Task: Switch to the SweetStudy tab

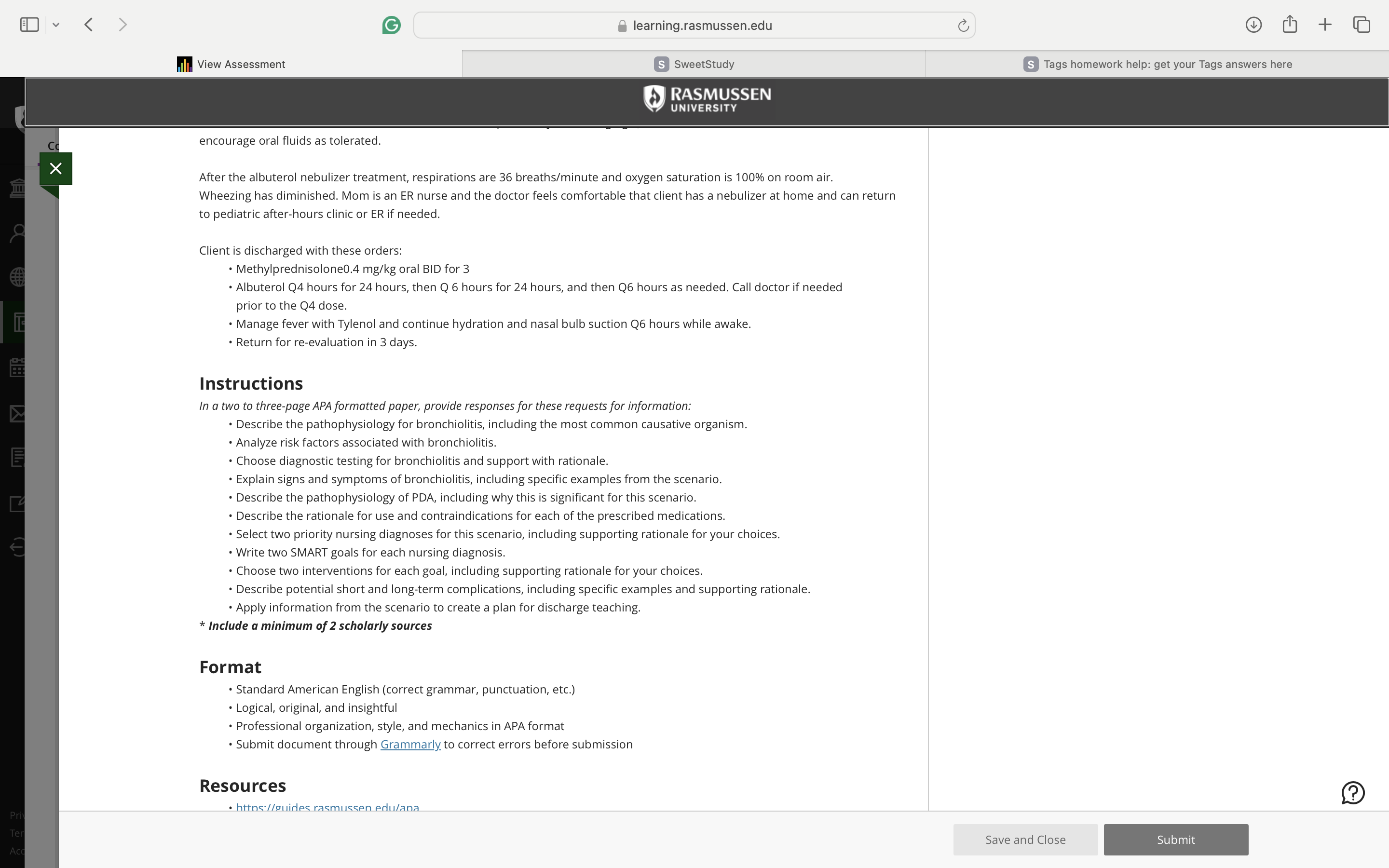Action: click(x=694, y=64)
